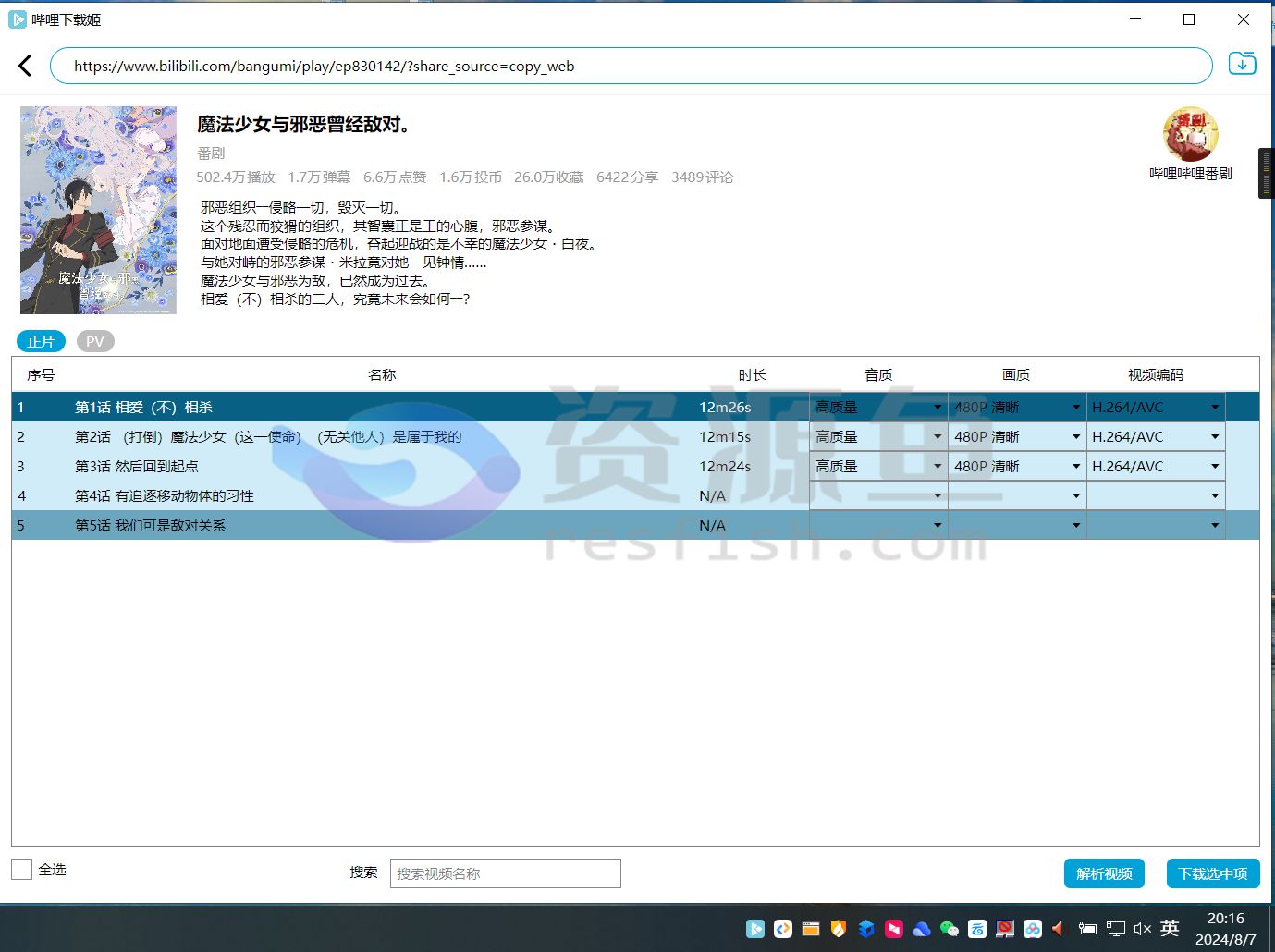The height and width of the screenshot is (952, 1275).
Task: Click the 12m24s duration cell
Action: (x=725, y=466)
